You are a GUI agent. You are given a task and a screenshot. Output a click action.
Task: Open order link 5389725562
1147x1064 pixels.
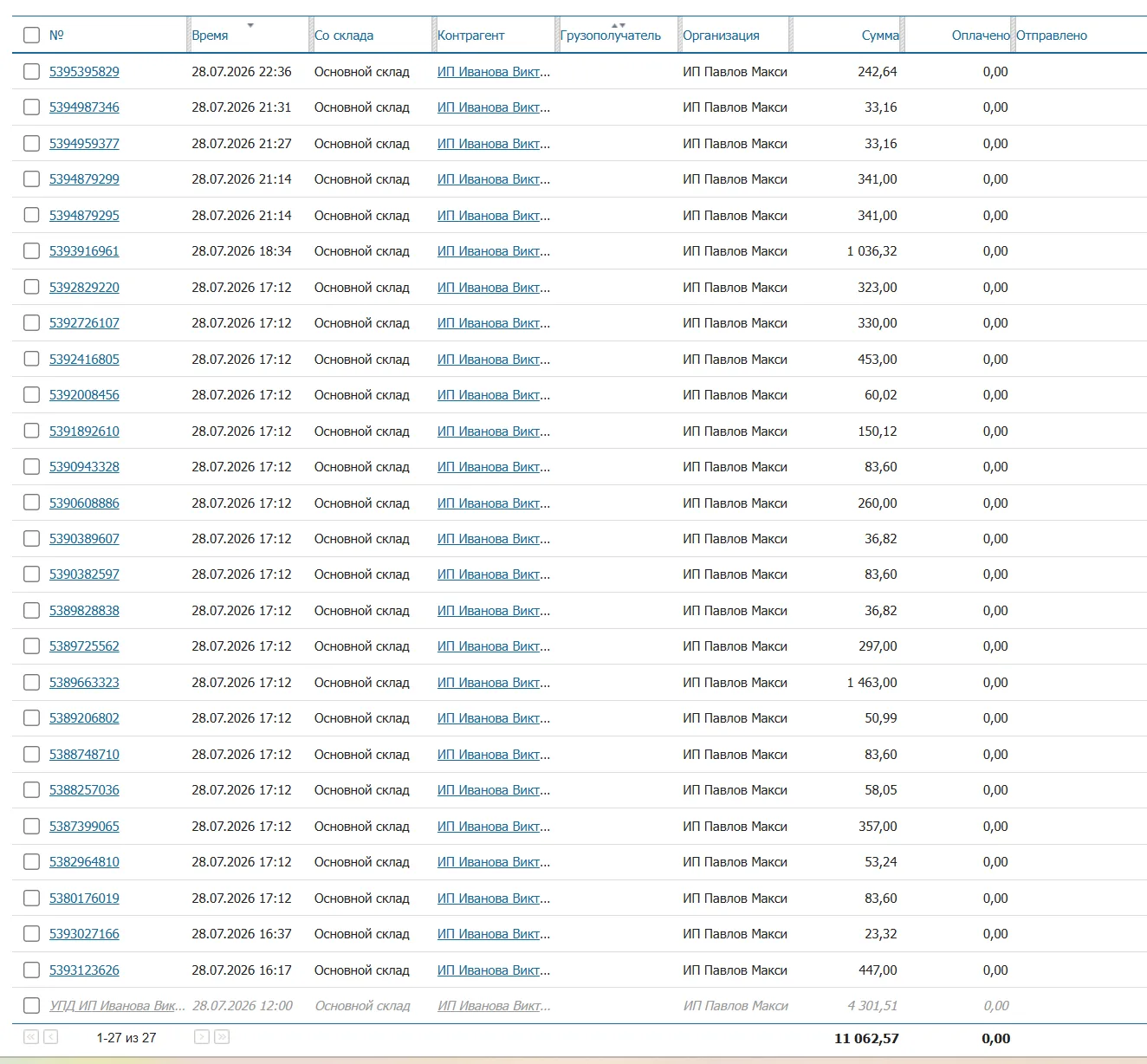(84, 646)
